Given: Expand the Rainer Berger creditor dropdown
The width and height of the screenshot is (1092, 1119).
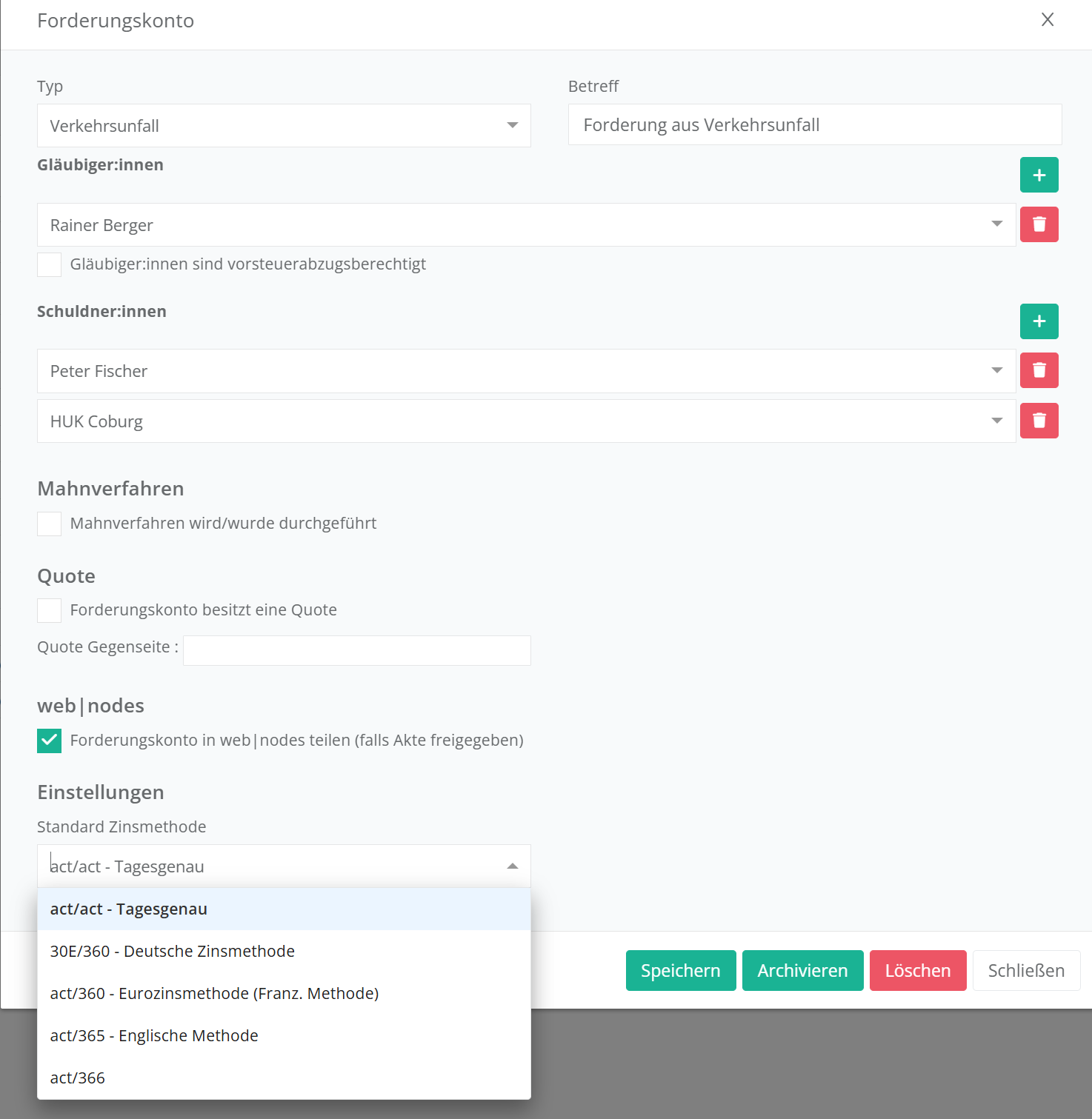Looking at the screenshot, I should pos(996,224).
